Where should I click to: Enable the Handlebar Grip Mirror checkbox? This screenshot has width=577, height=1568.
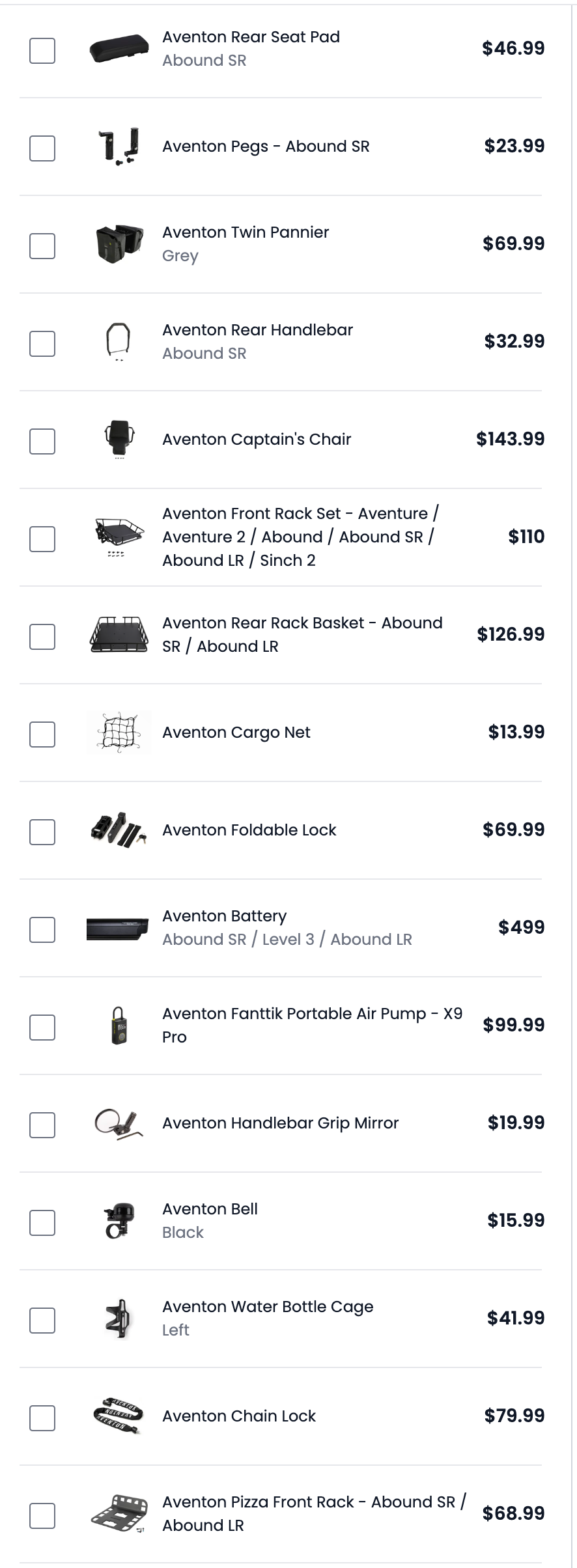click(42, 1125)
